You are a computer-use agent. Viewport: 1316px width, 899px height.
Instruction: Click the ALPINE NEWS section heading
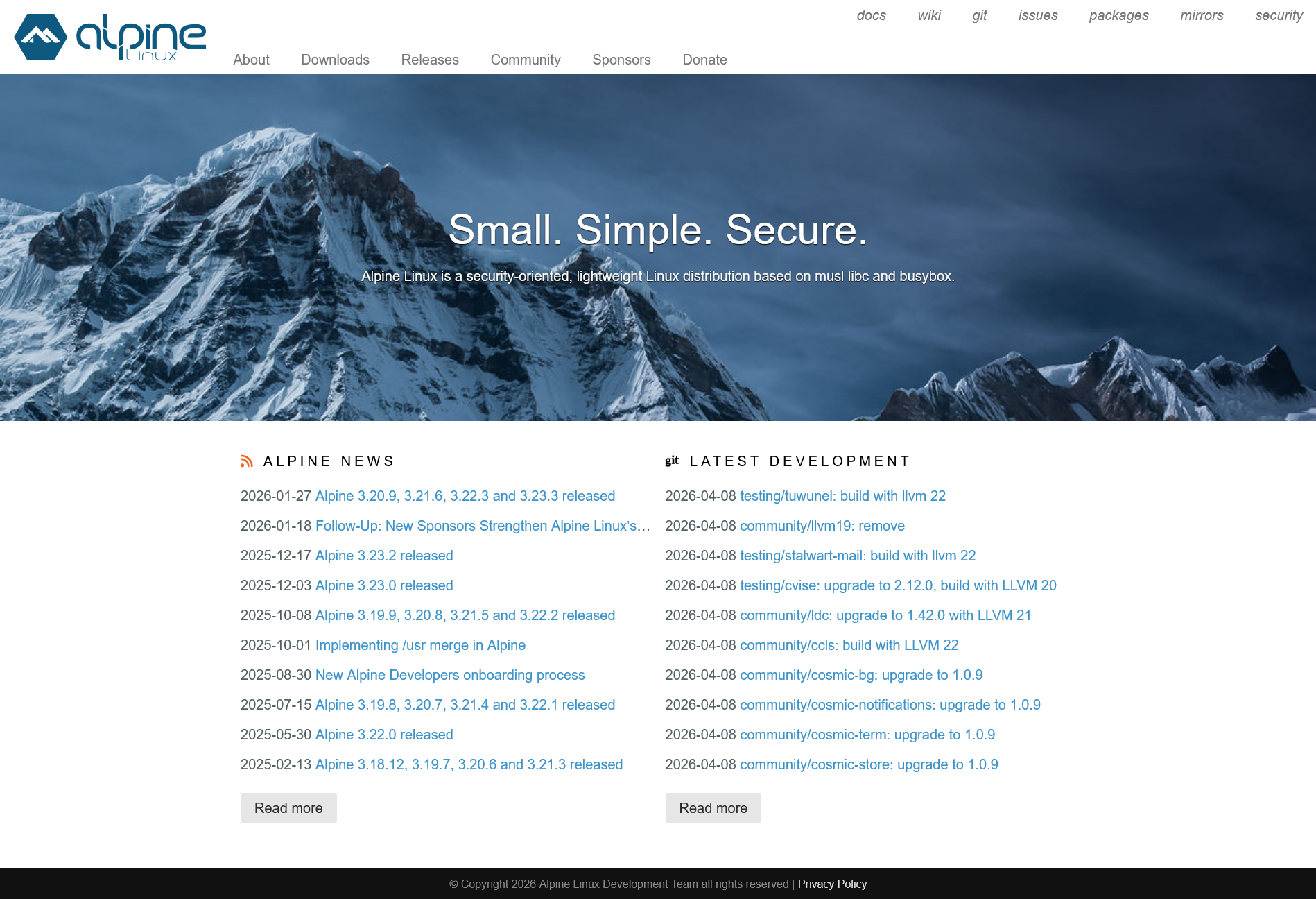click(329, 461)
